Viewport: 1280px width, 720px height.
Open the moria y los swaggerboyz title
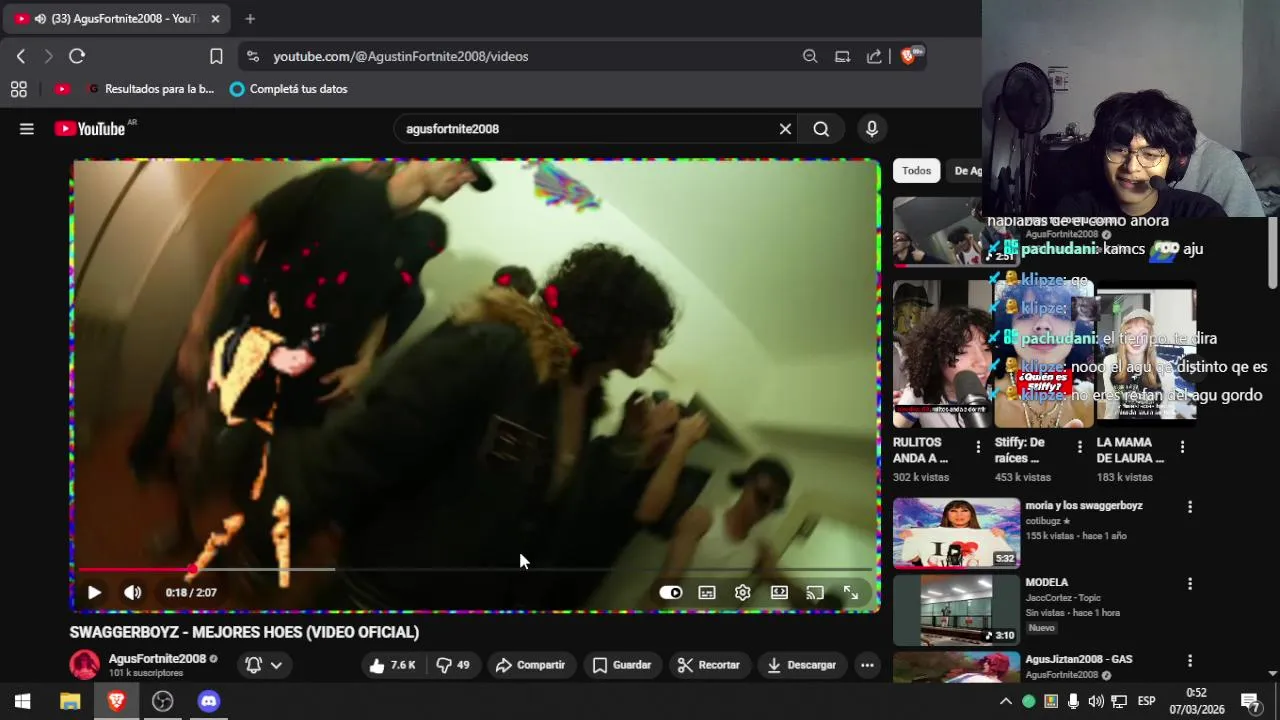[1084, 506]
